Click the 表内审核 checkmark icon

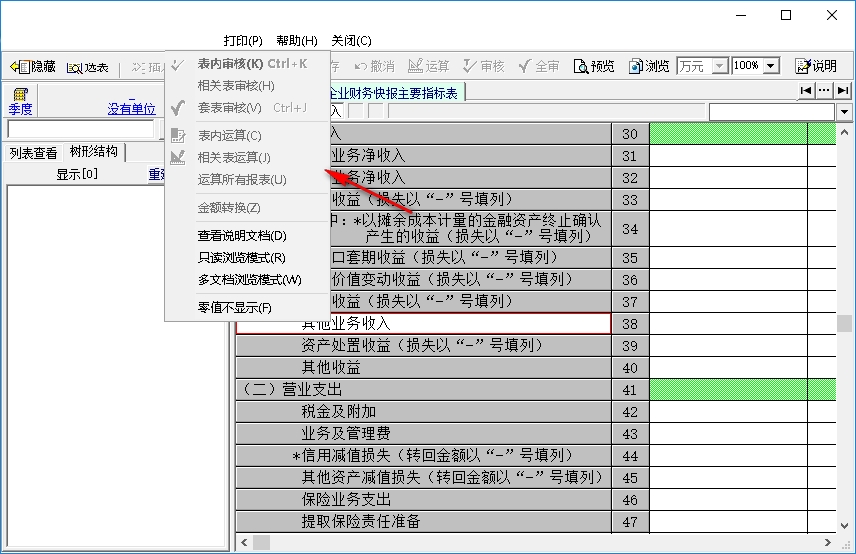(x=178, y=64)
